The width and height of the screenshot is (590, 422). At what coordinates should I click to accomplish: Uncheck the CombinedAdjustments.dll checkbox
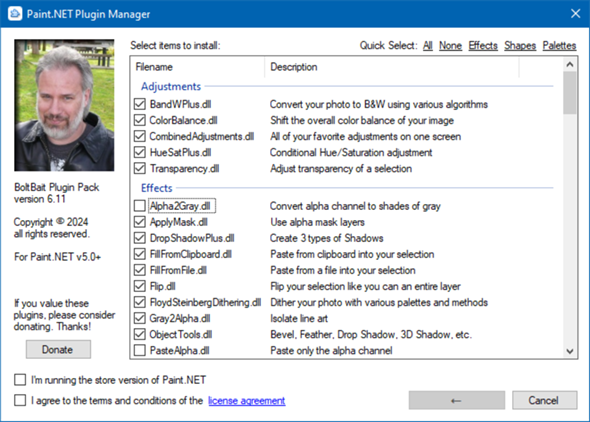140,136
